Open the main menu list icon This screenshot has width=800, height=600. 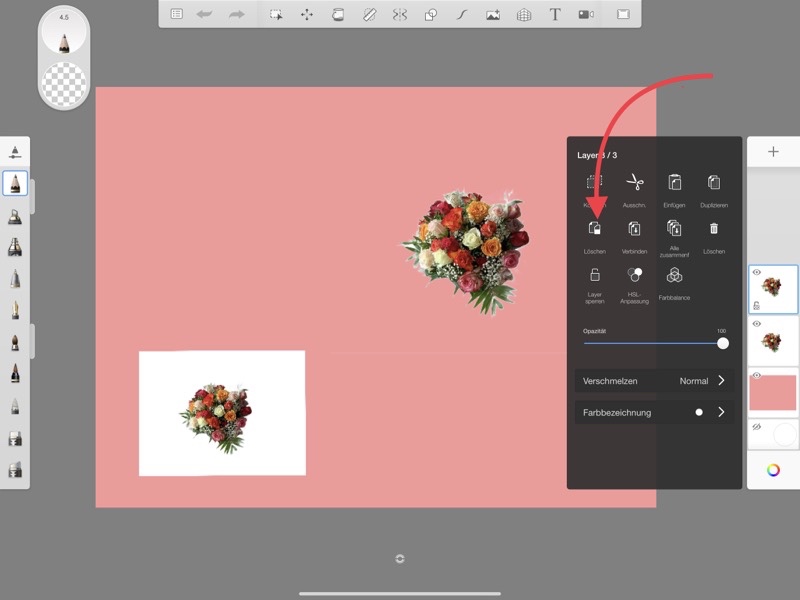pyautogui.click(x=177, y=15)
